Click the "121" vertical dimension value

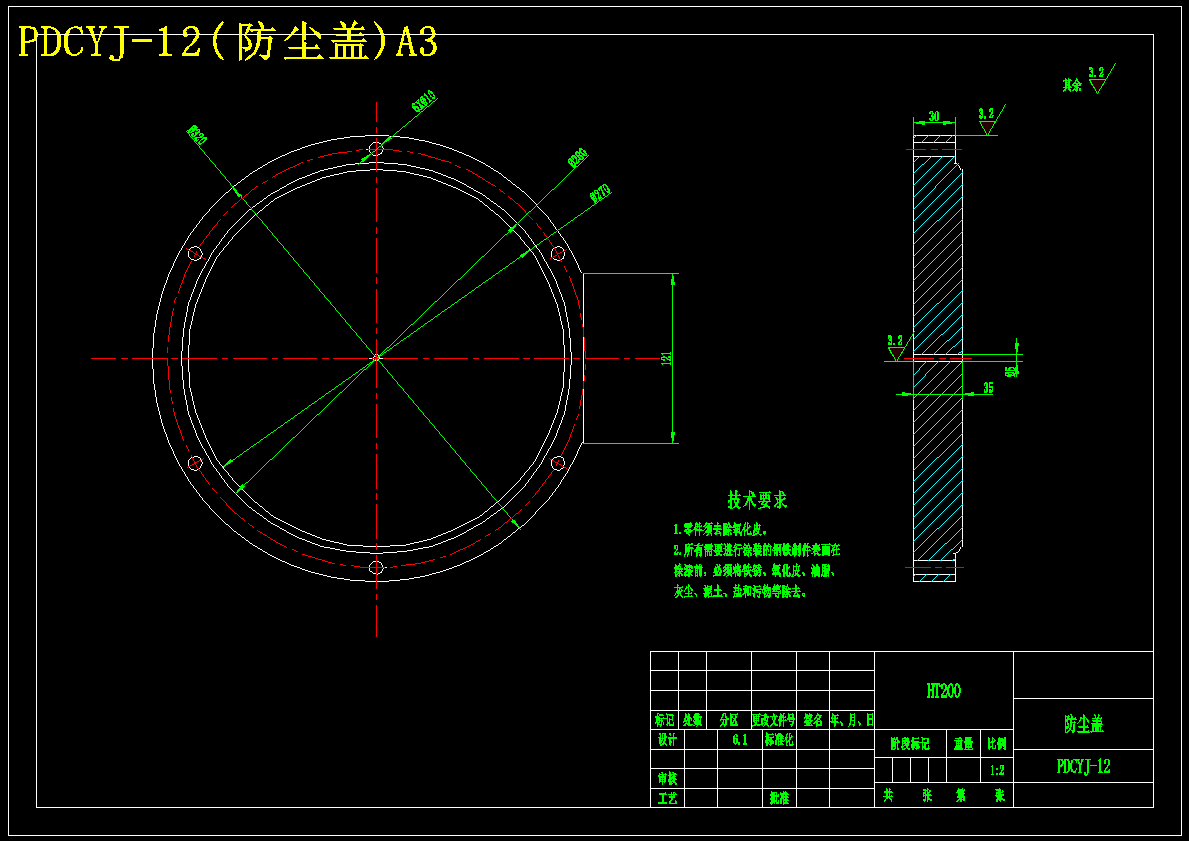pos(667,359)
